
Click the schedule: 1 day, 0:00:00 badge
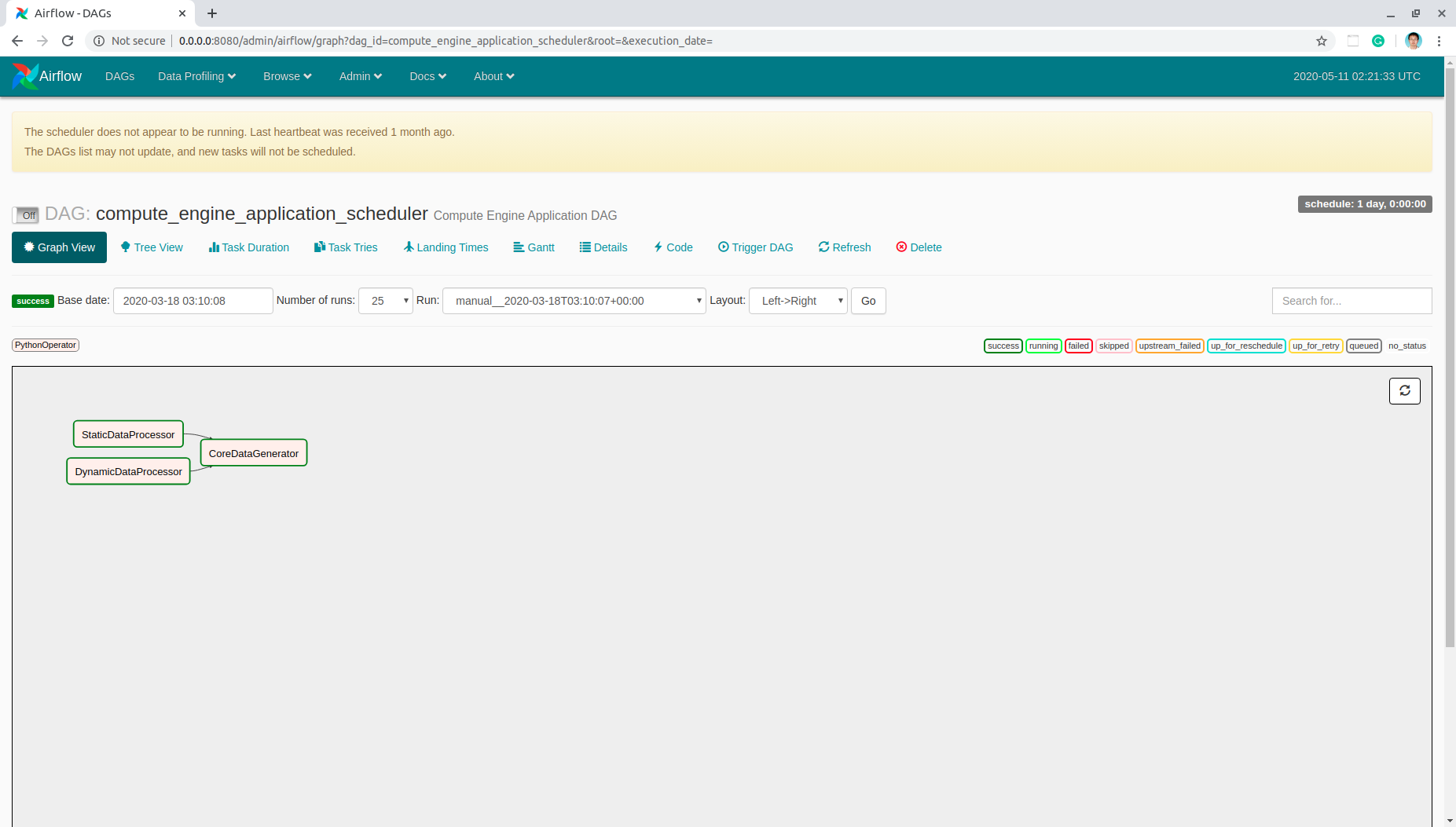pos(1365,204)
